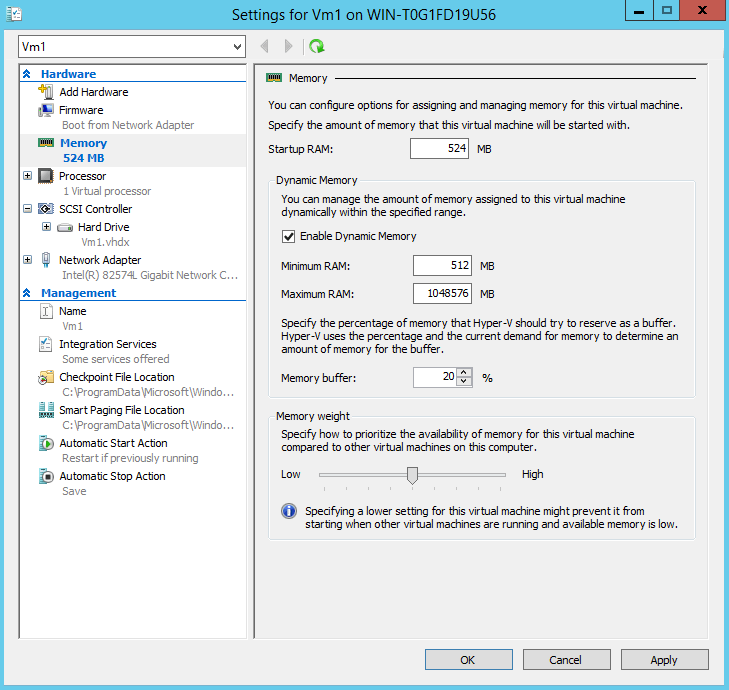This screenshot has width=729, height=690.
Task: Increase Memory buffer with up arrow
Action: click(464, 372)
